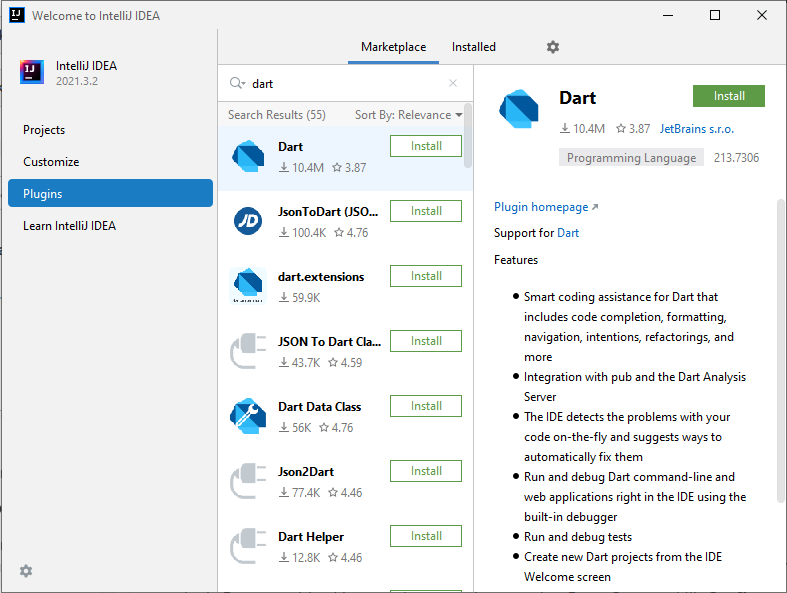787x593 pixels.
Task: Switch to the Installed tab
Action: (473, 47)
